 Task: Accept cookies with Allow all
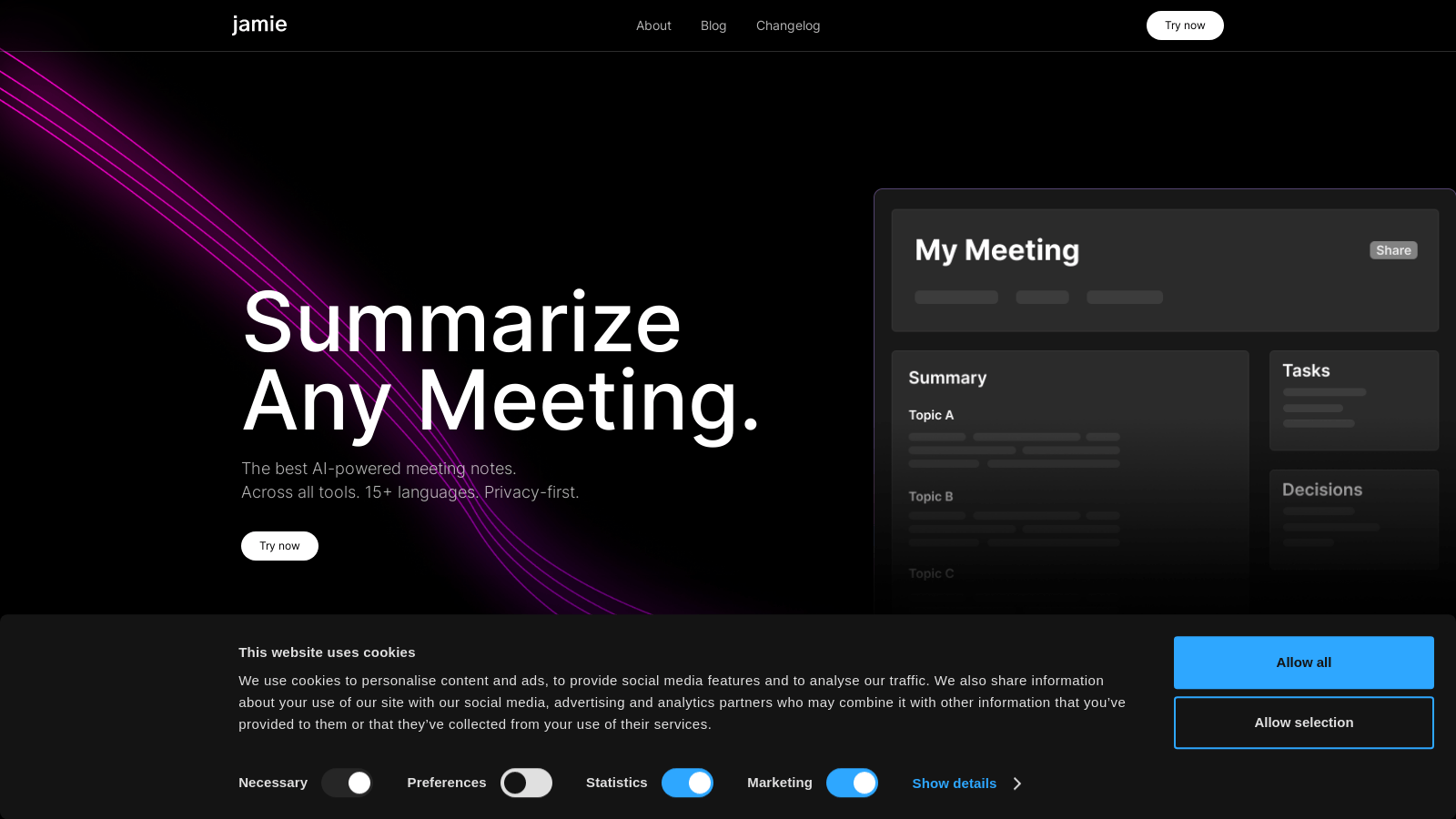tap(1303, 662)
